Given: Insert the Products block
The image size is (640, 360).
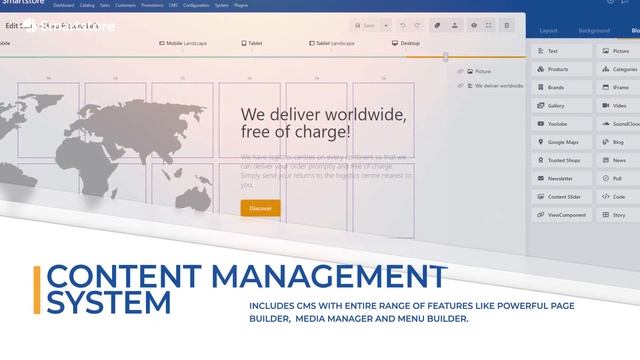Looking at the screenshot, I should pos(562,69).
